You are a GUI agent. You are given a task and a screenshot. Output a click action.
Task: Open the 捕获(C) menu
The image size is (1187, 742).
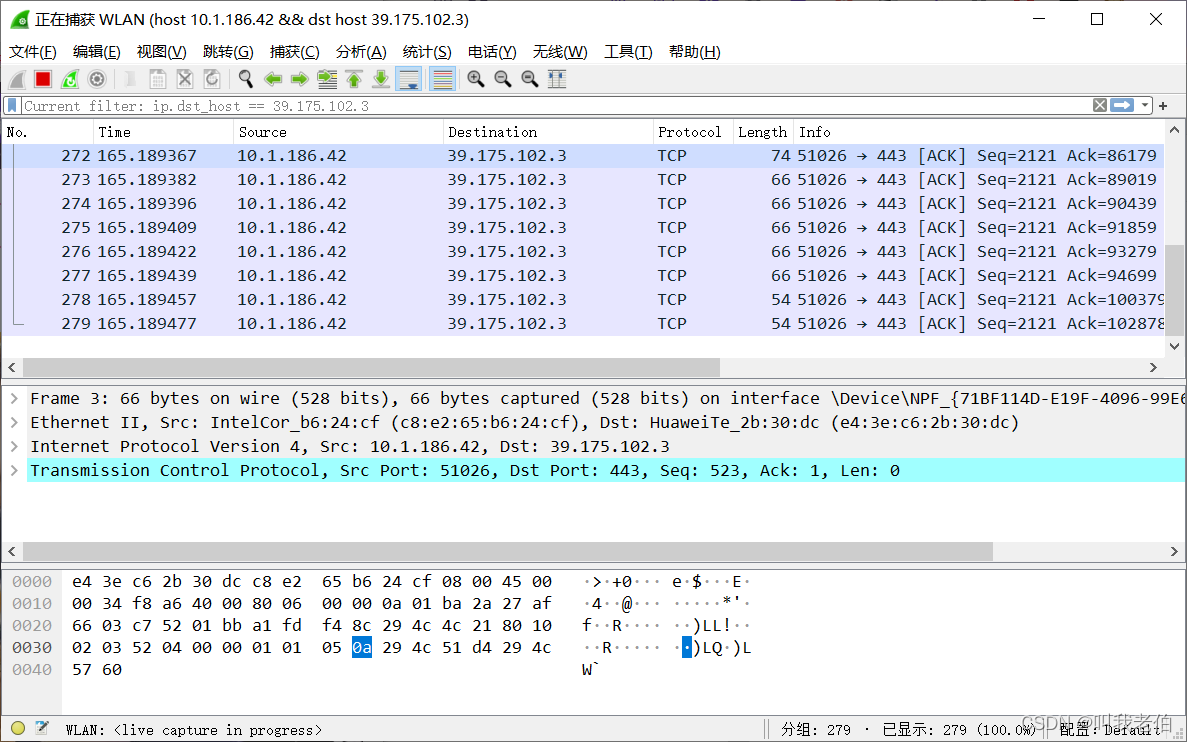294,51
